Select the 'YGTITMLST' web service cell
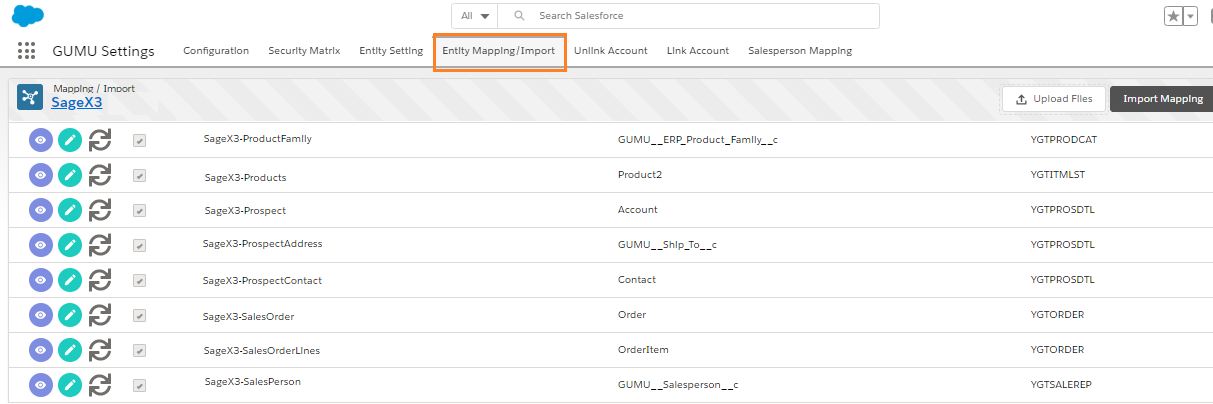 click(x=1058, y=175)
